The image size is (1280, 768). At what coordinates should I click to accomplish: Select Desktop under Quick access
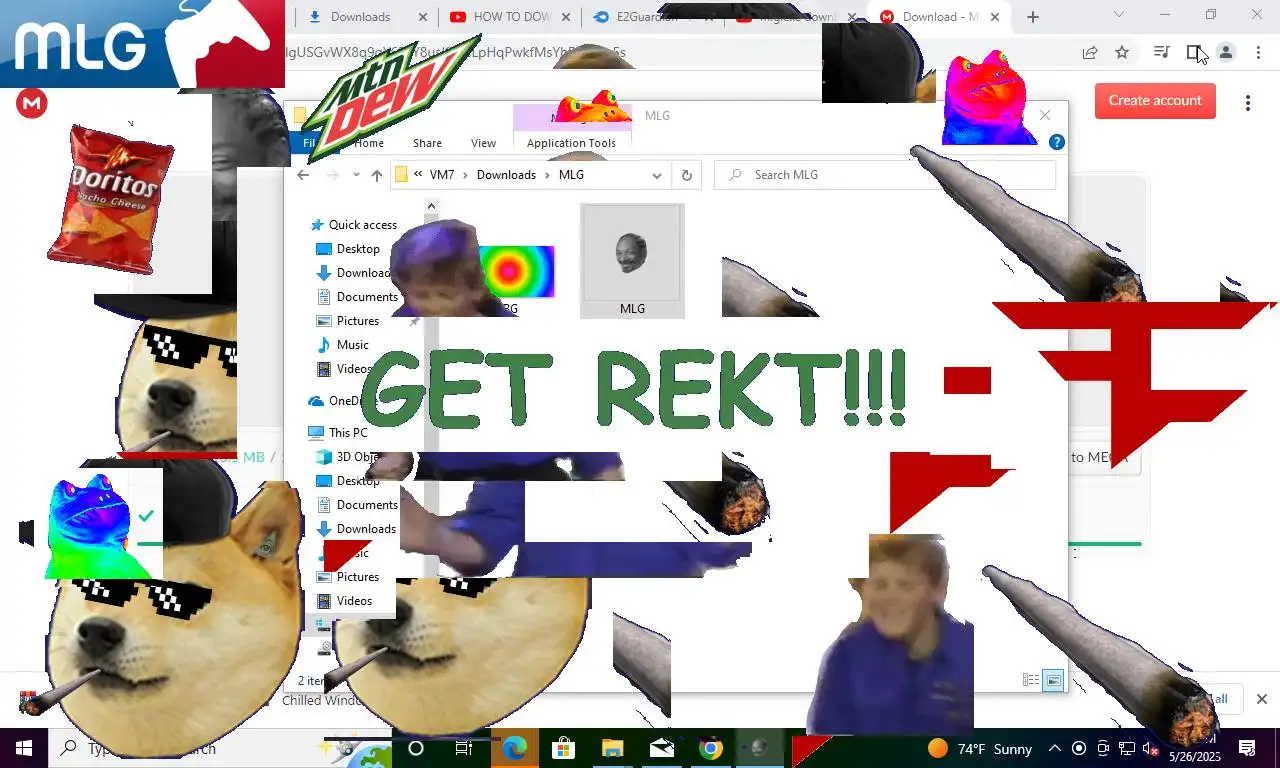(348, 249)
